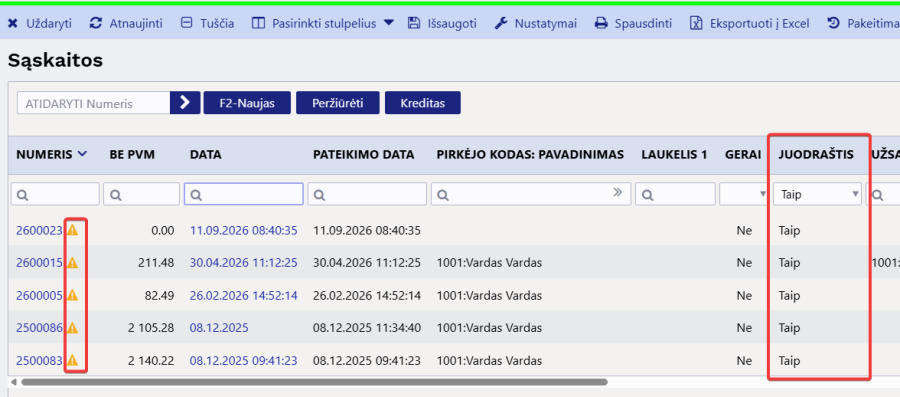The height and width of the screenshot is (397, 900).
Task: Focus the BE PVM filter box
Action: [x=142, y=194]
